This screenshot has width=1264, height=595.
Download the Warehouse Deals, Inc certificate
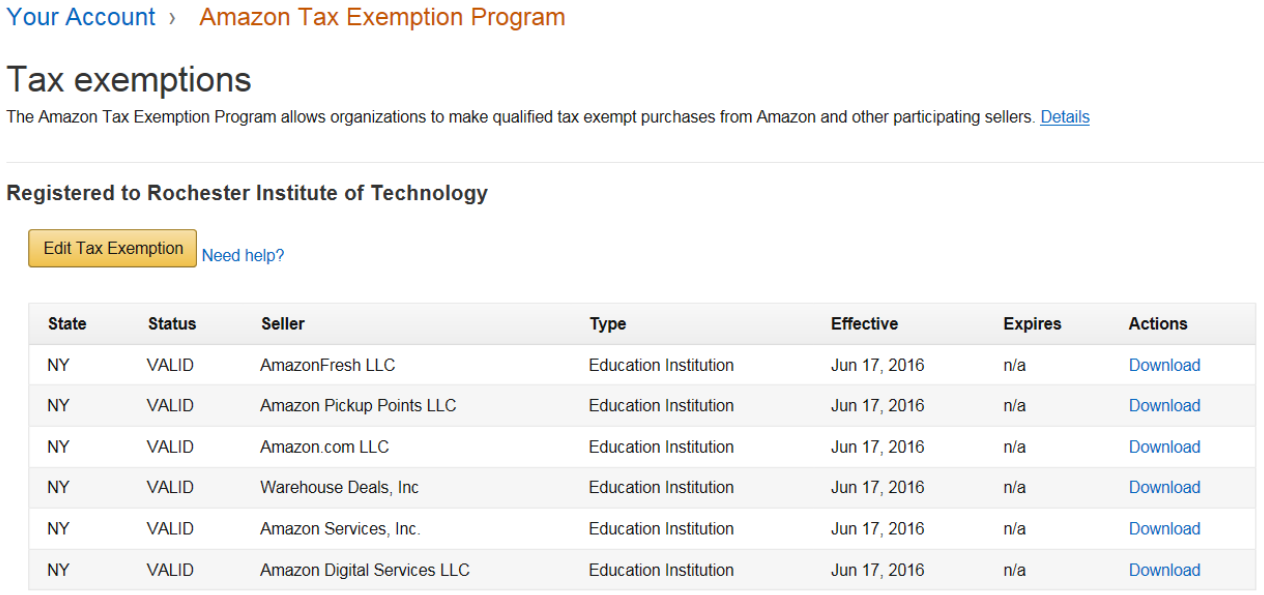pos(1164,487)
